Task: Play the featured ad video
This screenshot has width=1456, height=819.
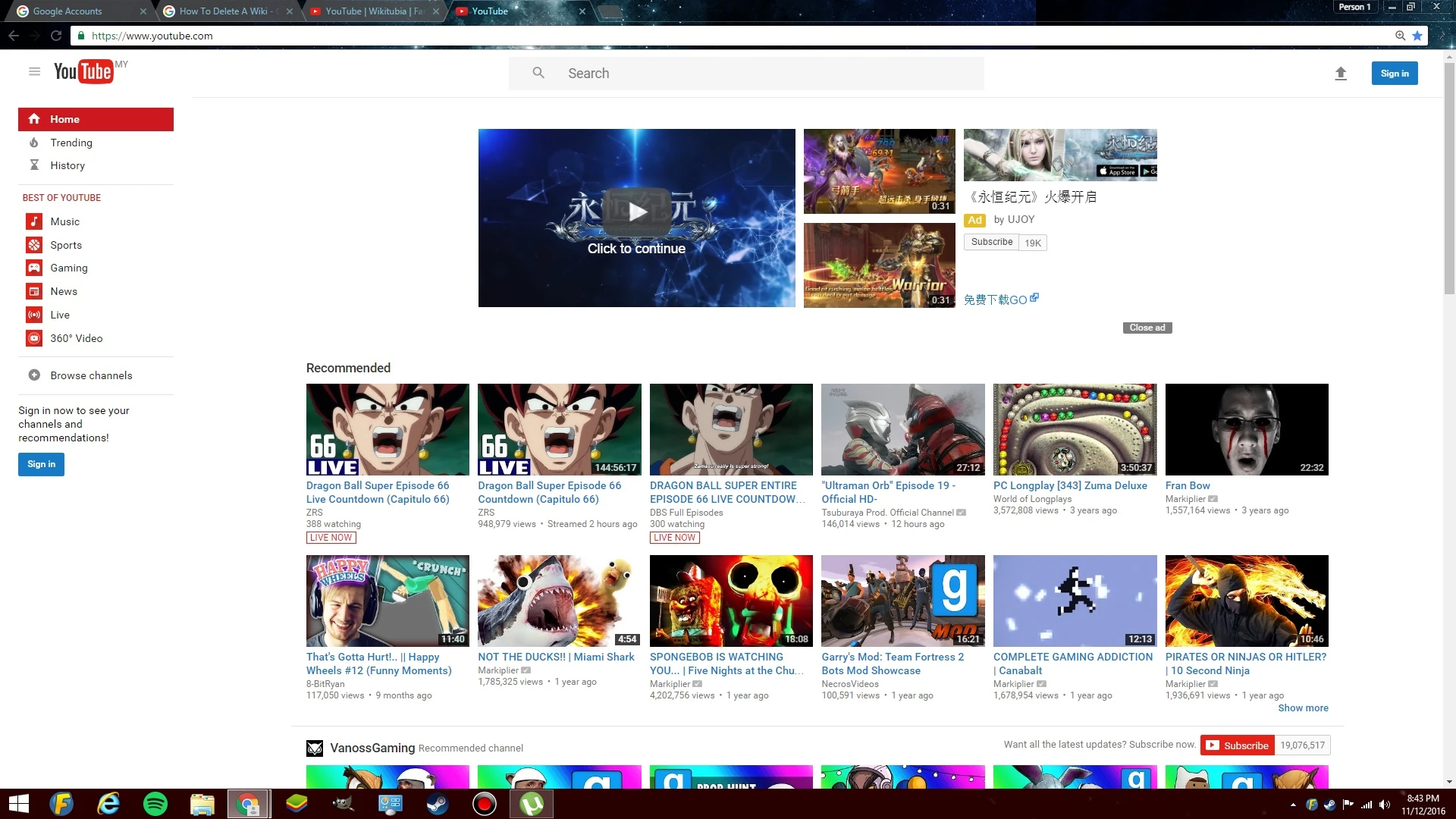Action: 636,212
